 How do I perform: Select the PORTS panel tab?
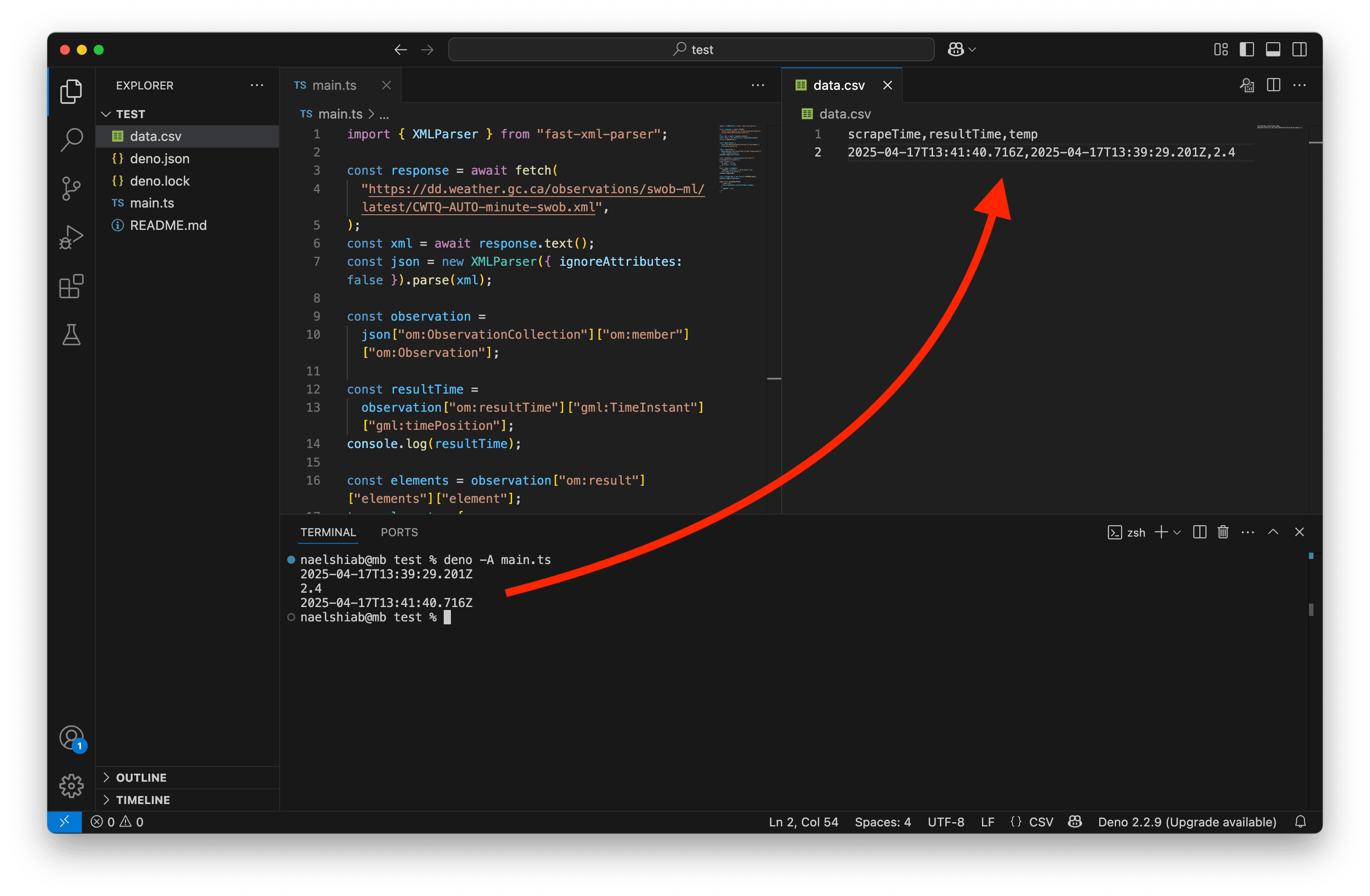click(x=399, y=532)
